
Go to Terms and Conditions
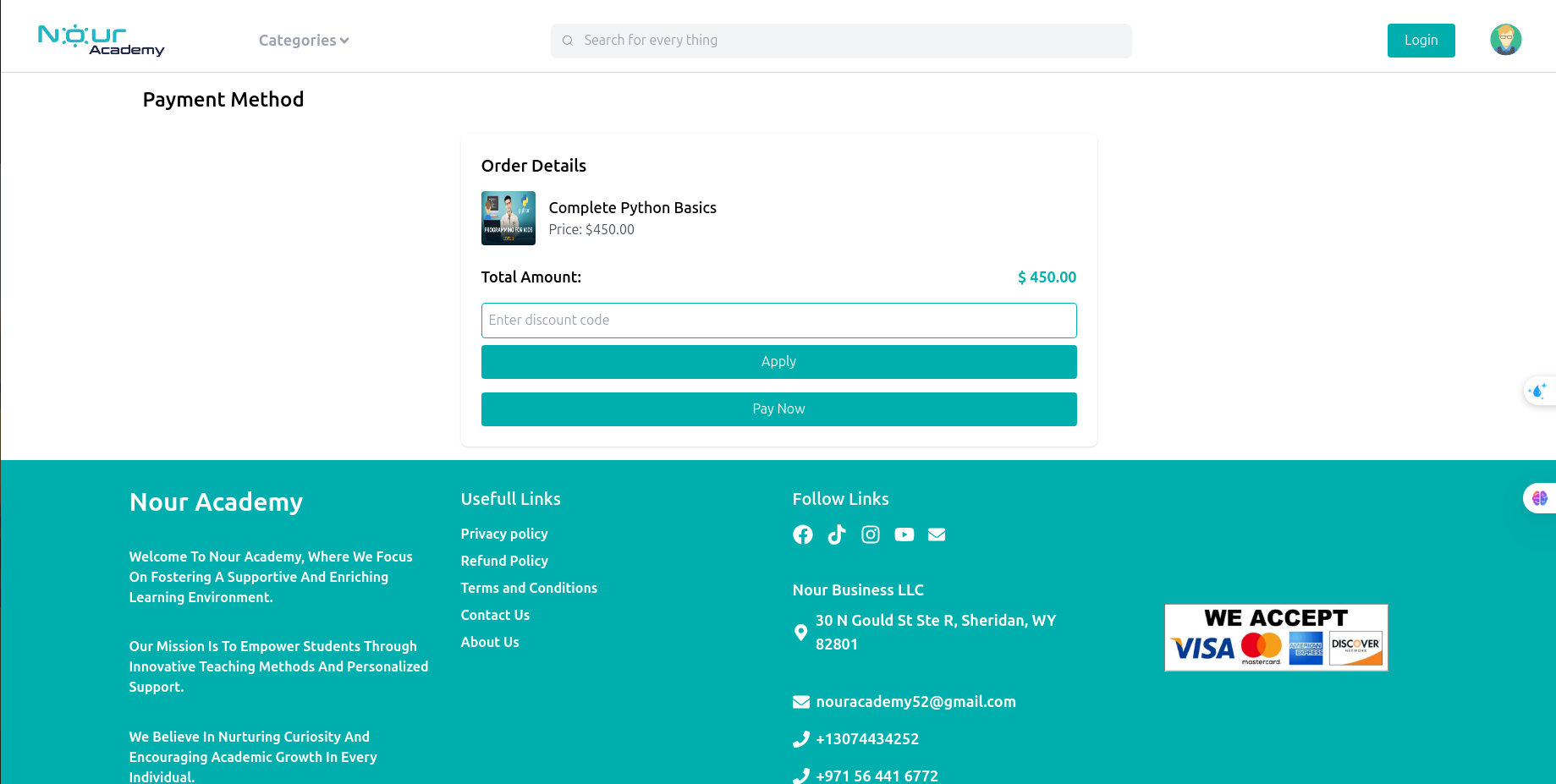[529, 588]
